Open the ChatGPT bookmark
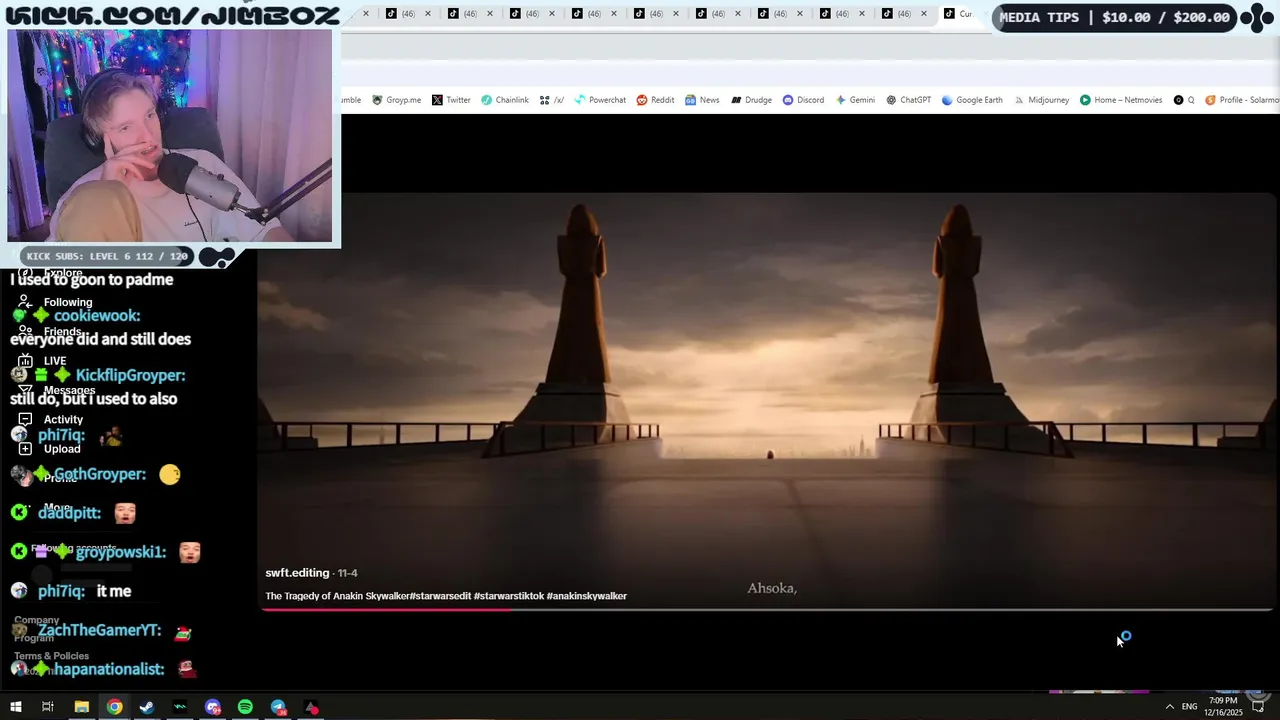 point(908,100)
